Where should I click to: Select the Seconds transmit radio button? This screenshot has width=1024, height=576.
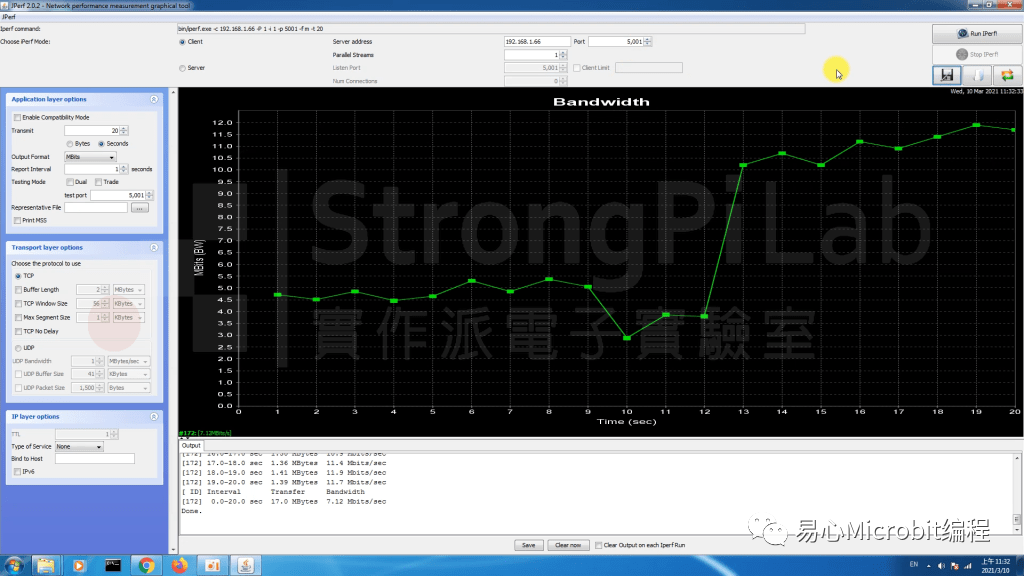coord(101,144)
